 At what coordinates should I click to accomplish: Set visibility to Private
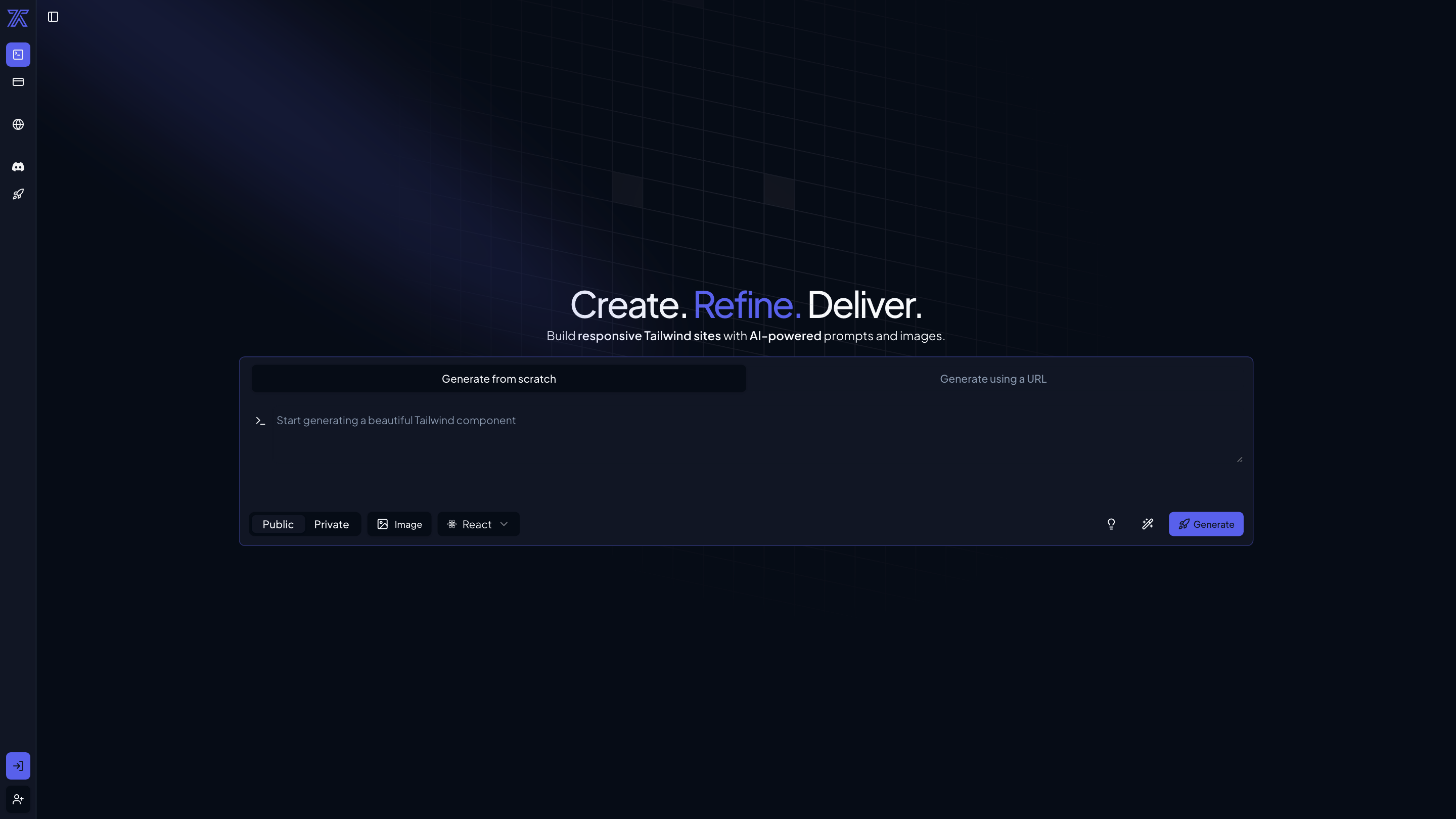pyautogui.click(x=331, y=525)
